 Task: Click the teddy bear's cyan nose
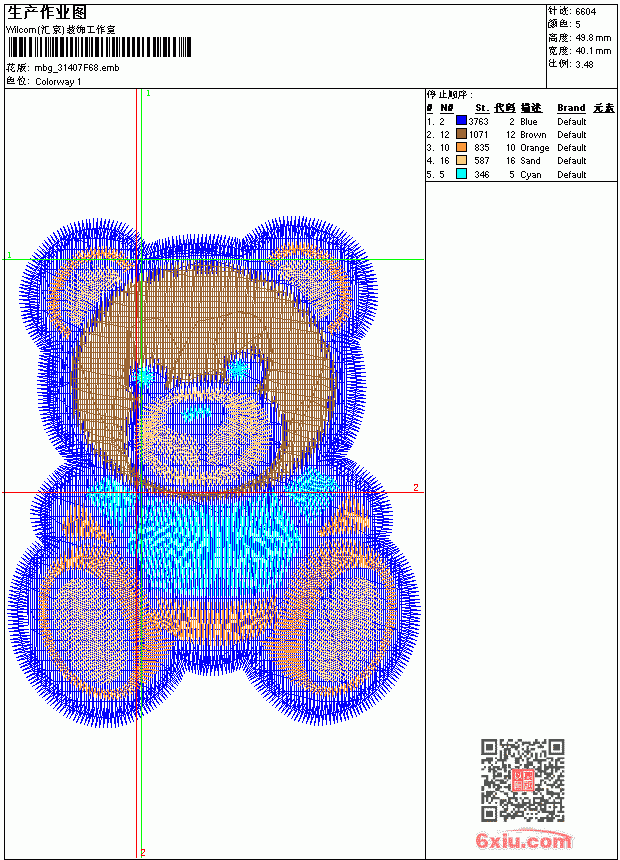[196, 412]
